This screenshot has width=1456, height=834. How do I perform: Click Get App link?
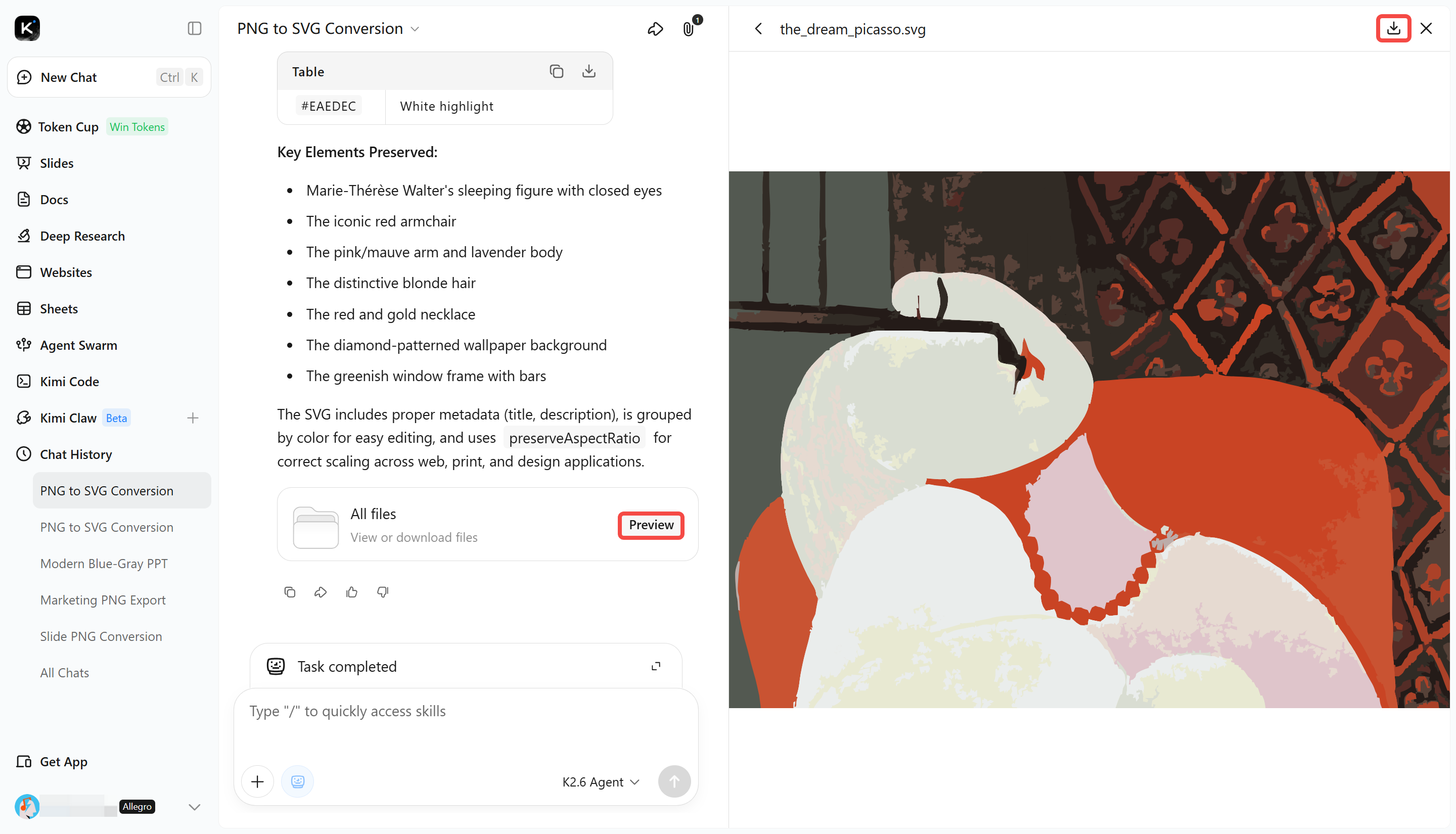64,761
